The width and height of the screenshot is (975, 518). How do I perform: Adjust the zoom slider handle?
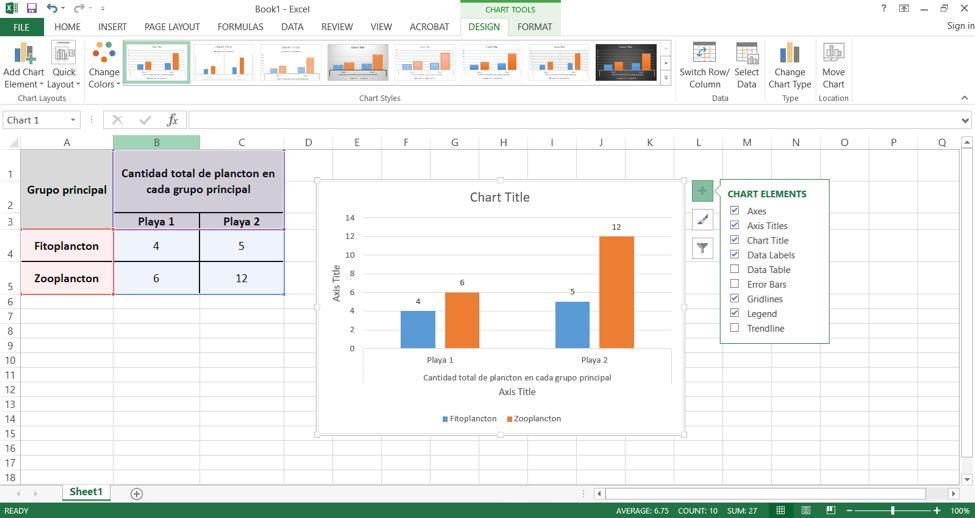[892, 511]
